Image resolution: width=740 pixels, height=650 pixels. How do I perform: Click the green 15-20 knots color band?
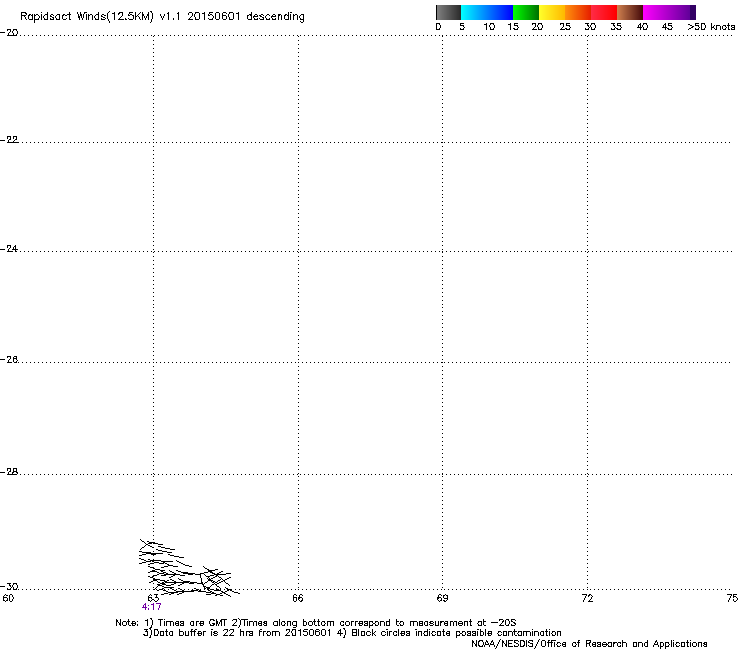(526, 12)
